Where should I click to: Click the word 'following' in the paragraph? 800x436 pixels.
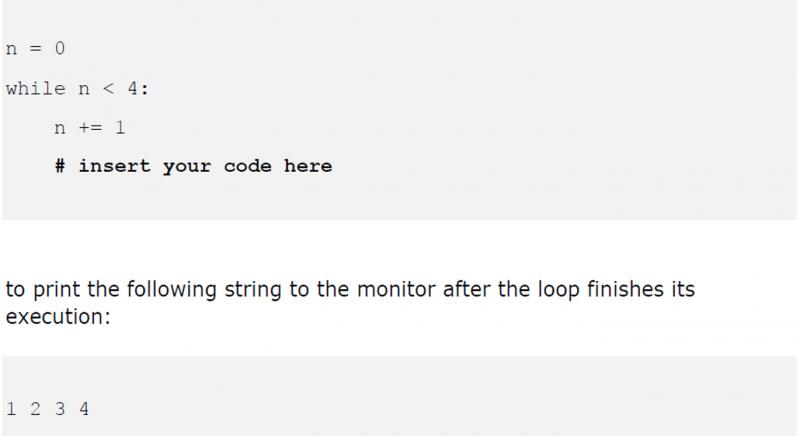pyautogui.click(x=171, y=290)
